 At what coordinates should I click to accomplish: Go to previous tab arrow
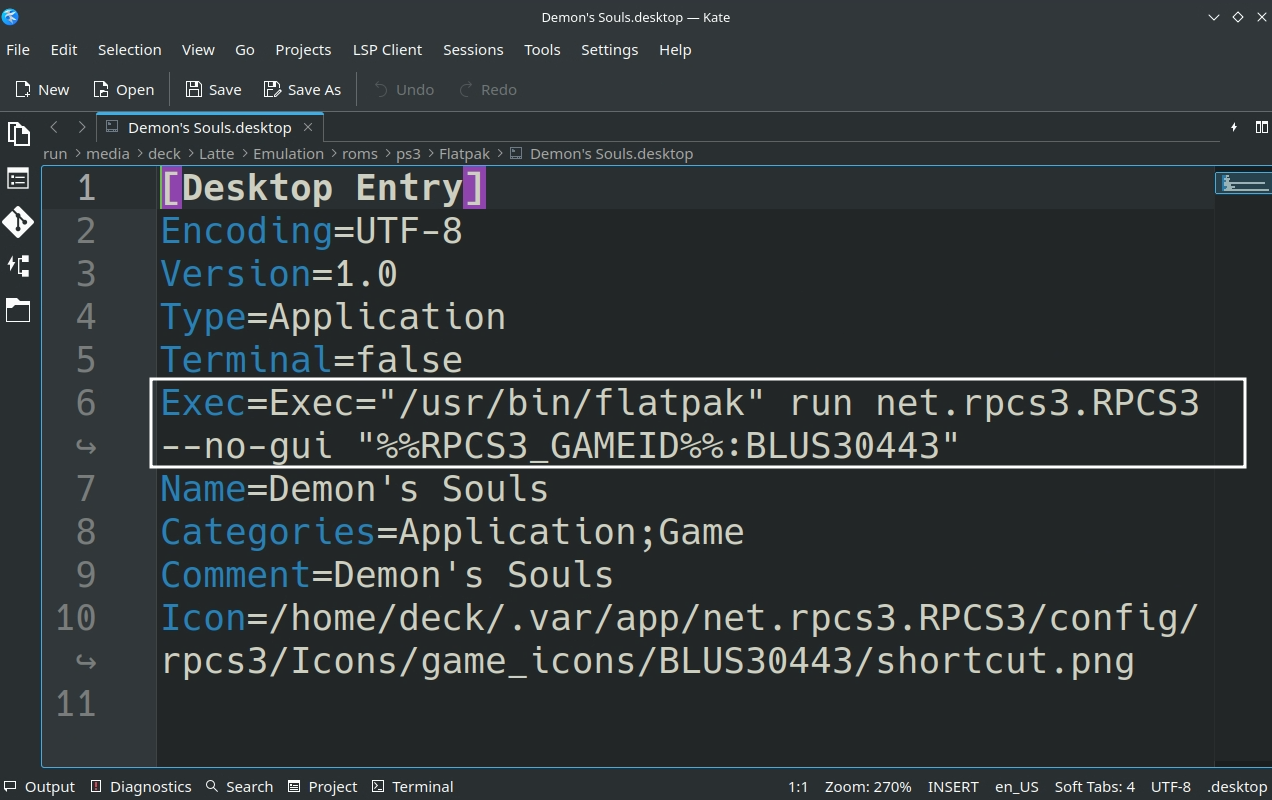pyautogui.click(x=54, y=127)
